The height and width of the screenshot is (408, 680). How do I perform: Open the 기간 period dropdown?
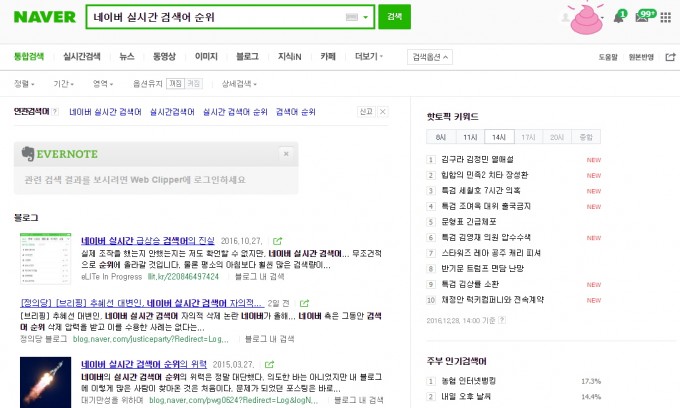[x=64, y=84]
